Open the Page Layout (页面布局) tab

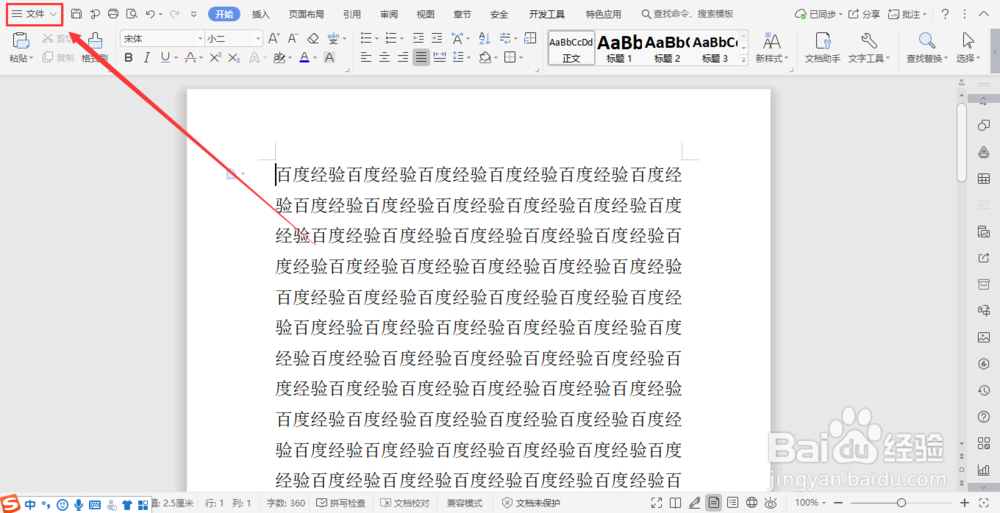(x=306, y=14)
